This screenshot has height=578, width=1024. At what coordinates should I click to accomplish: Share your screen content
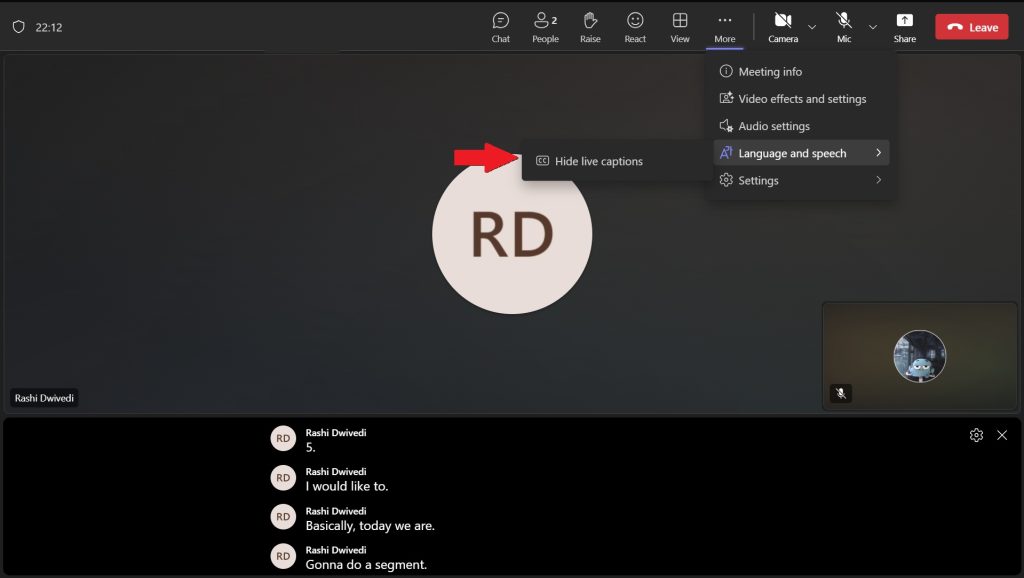click(904, 27)
